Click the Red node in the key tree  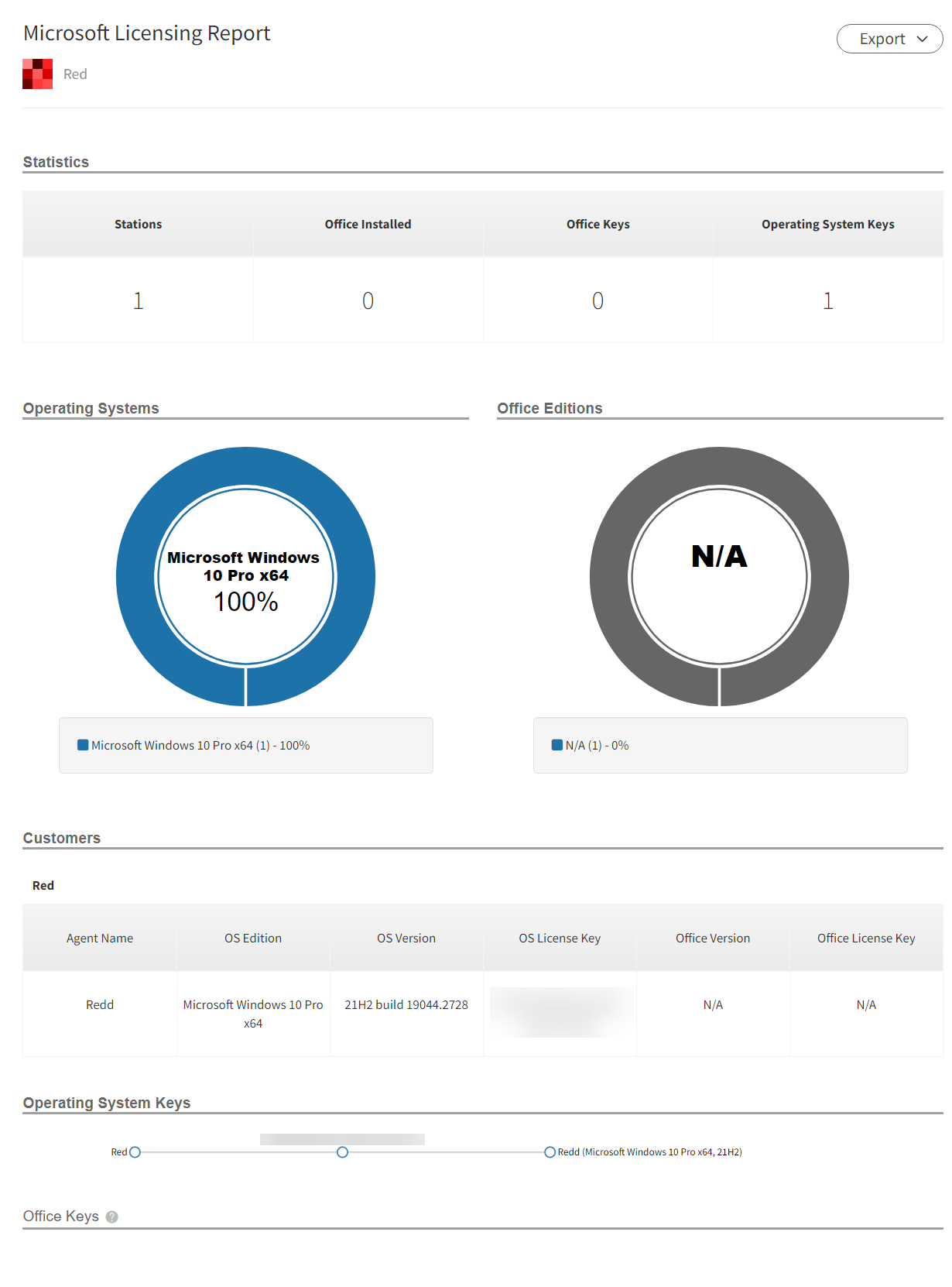click(x=135, y=1152)
